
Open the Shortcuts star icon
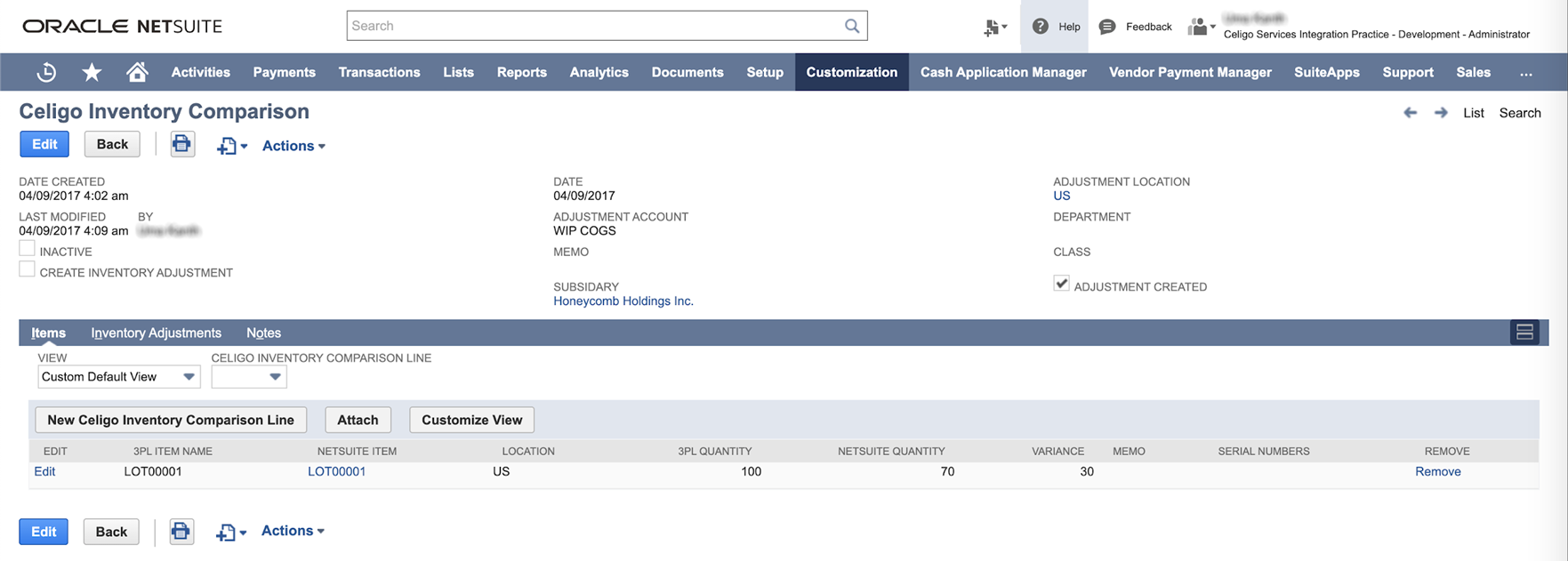click(x=92, y=73)
